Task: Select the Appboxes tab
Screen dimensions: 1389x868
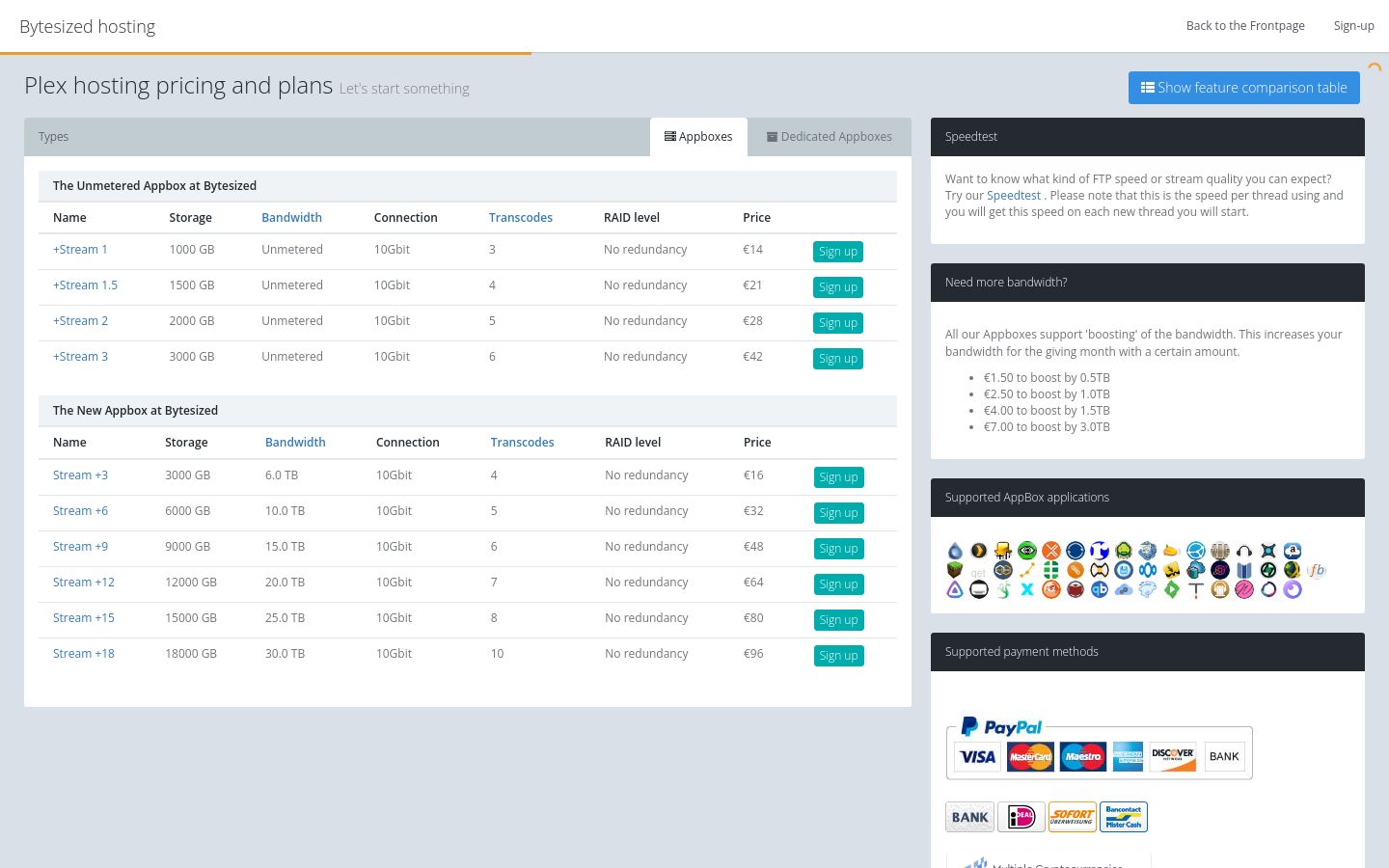Action: tap(698, 137)
